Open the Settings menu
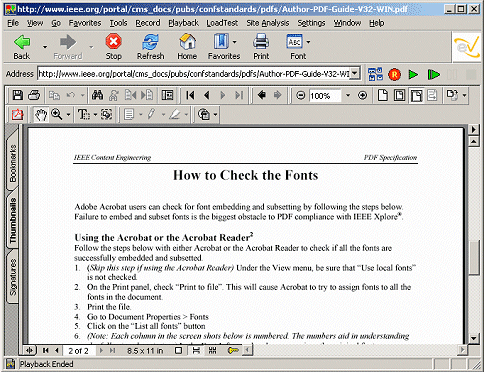Screen dimensions: 484x372 tap(311, 23)
